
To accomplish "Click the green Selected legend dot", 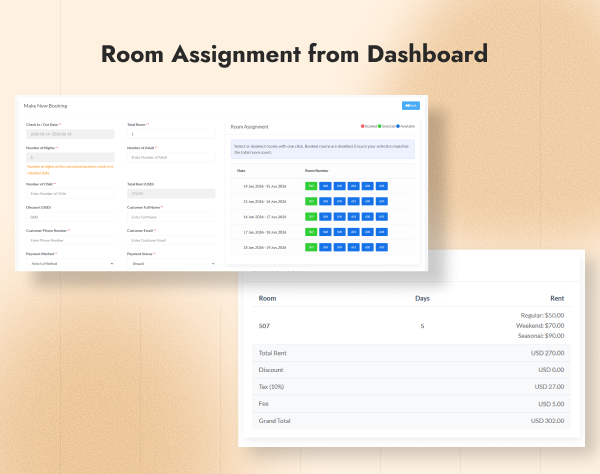I will pos(380,126).
